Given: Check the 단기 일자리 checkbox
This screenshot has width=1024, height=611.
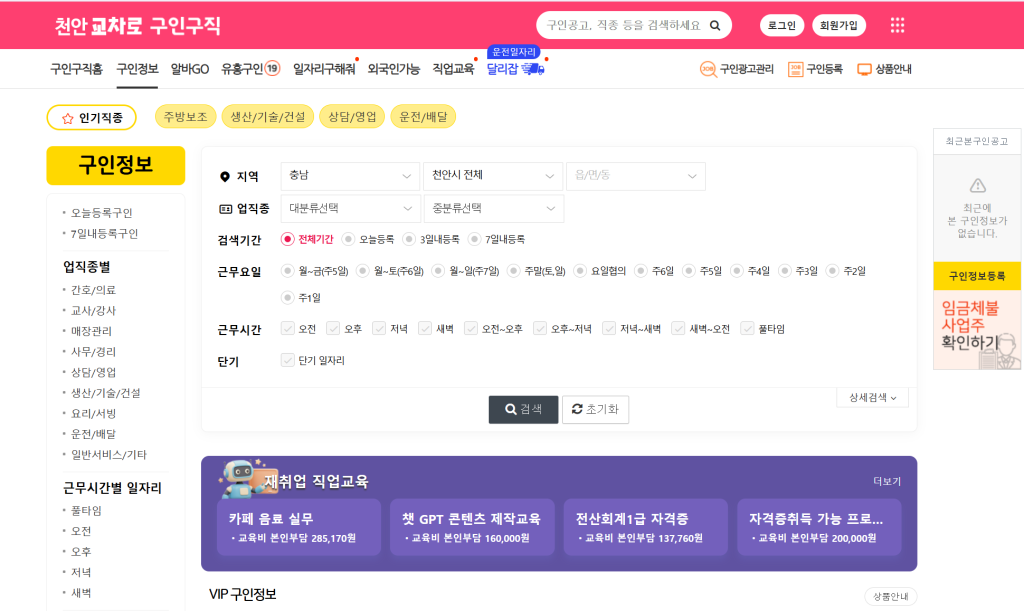Looking at the screenshot, I should tap(287, 360).
